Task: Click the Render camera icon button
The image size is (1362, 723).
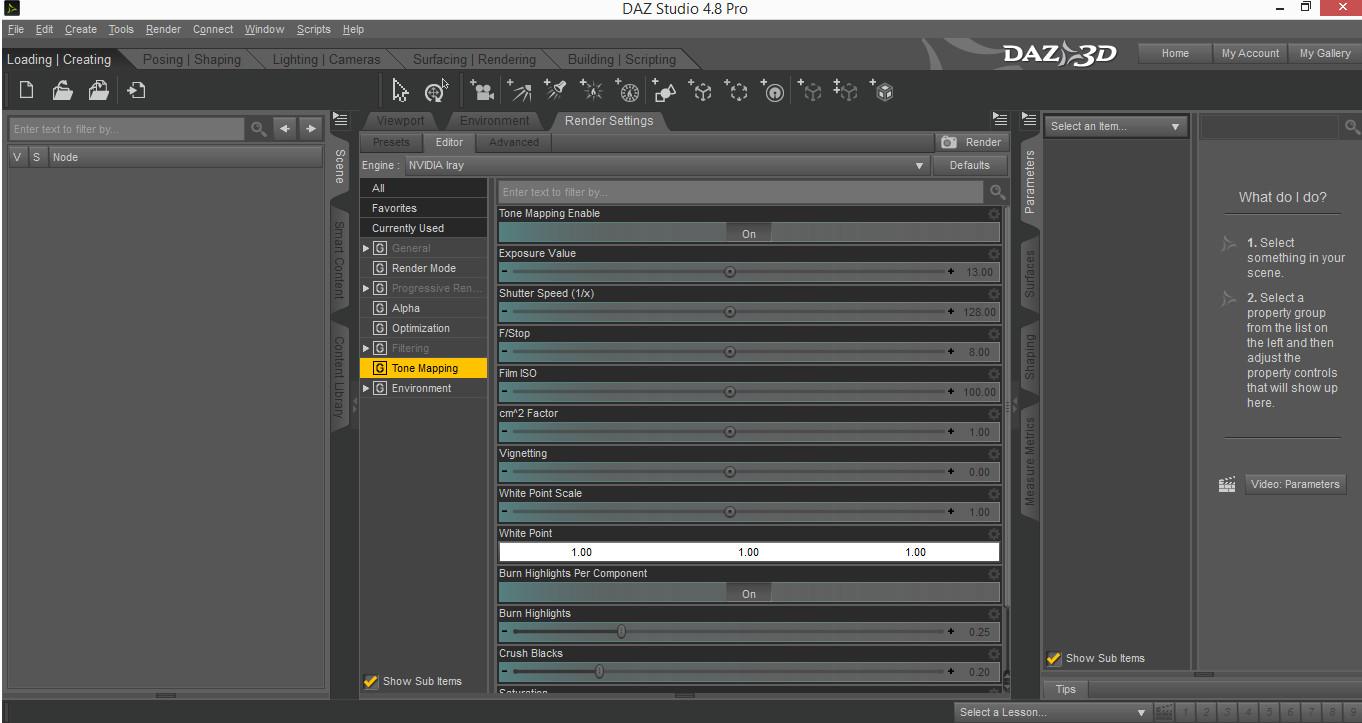Action: click(x=970, y=142)
